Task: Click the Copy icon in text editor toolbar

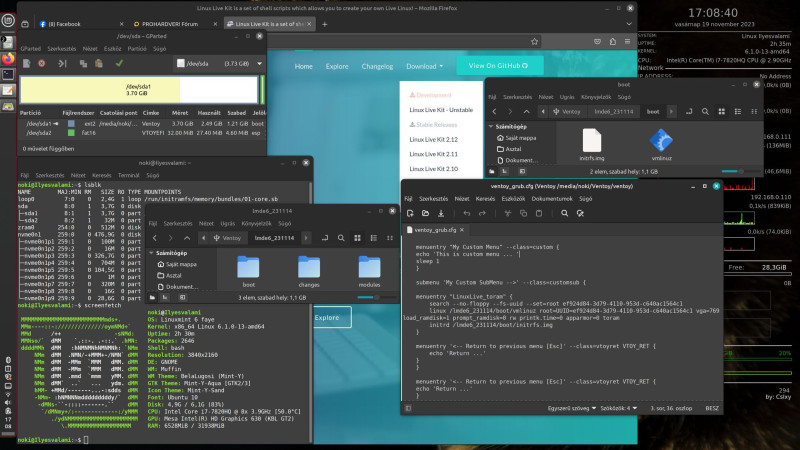Action: (523, 213)
